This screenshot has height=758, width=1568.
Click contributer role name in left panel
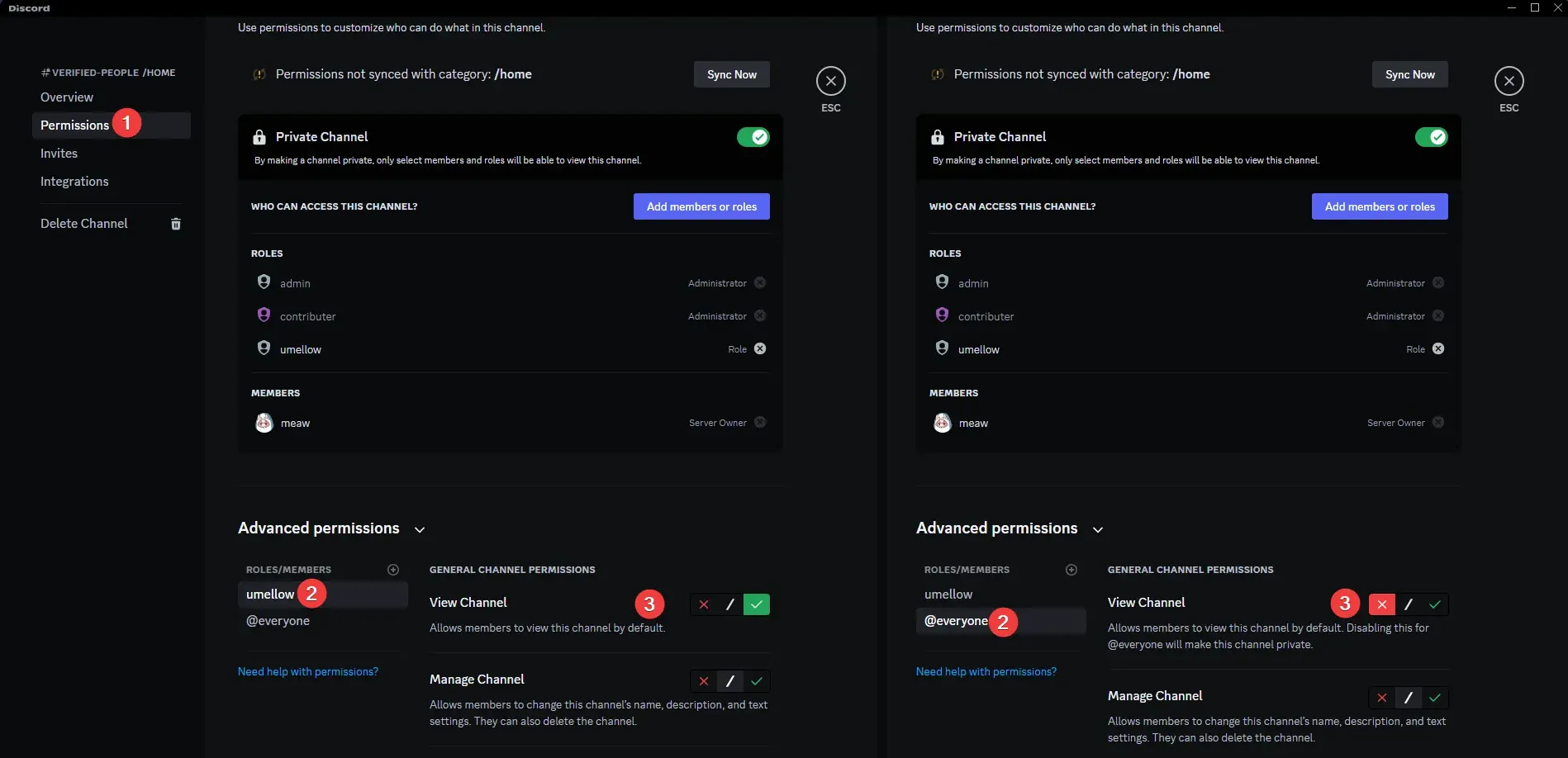pos(308,316)
